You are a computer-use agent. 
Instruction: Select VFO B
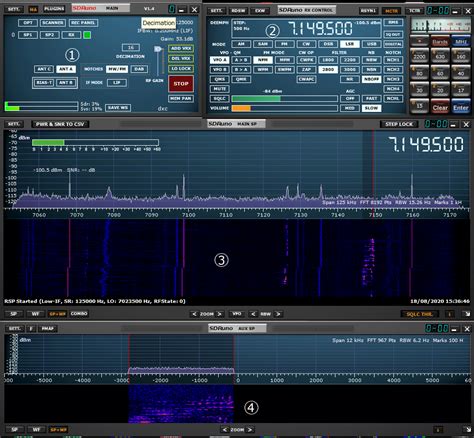(x=219, y=70)
